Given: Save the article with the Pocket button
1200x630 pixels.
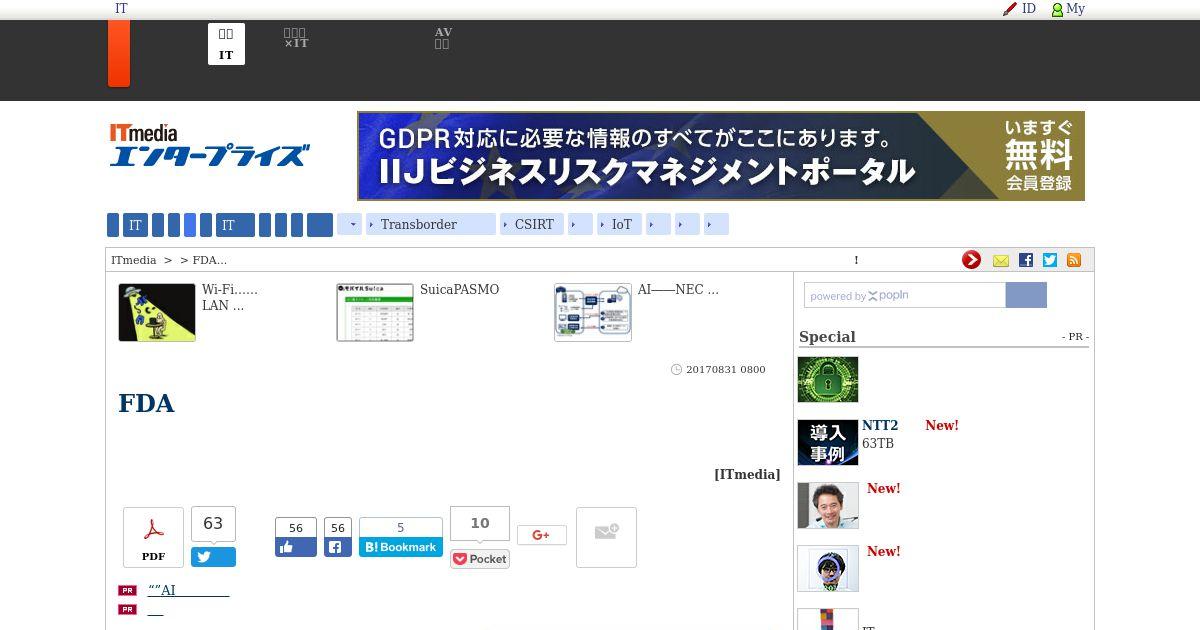Looking at the screenshot, I should coord(480,559).
